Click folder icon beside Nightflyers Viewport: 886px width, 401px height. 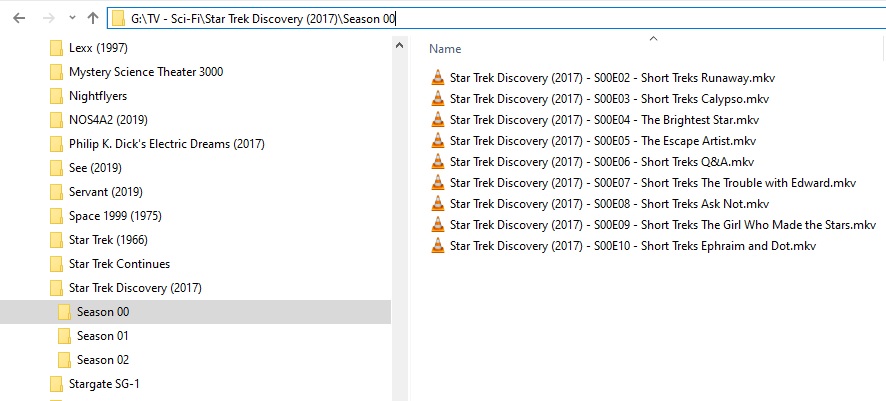(x=56, y=96)
